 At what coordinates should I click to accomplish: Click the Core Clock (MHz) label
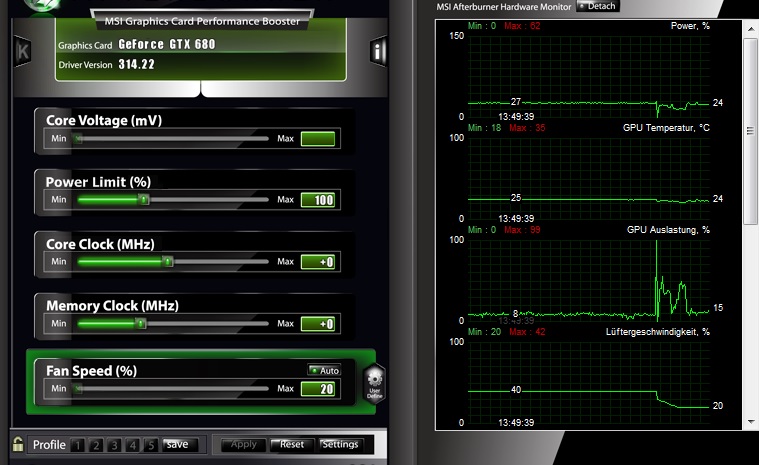[100, 244]
